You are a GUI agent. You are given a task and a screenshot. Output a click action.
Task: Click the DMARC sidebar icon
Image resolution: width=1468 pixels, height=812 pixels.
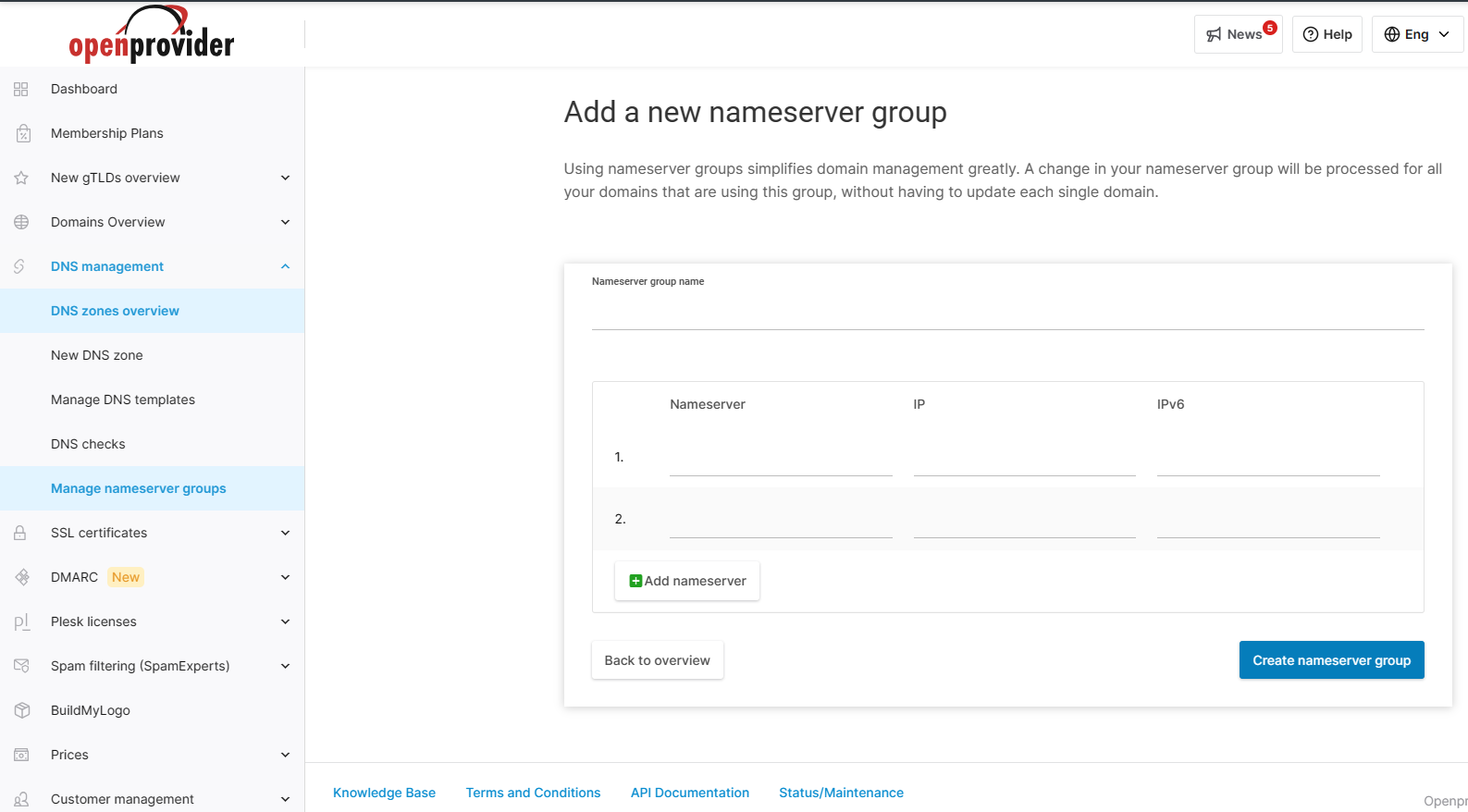tap(22, 577)
